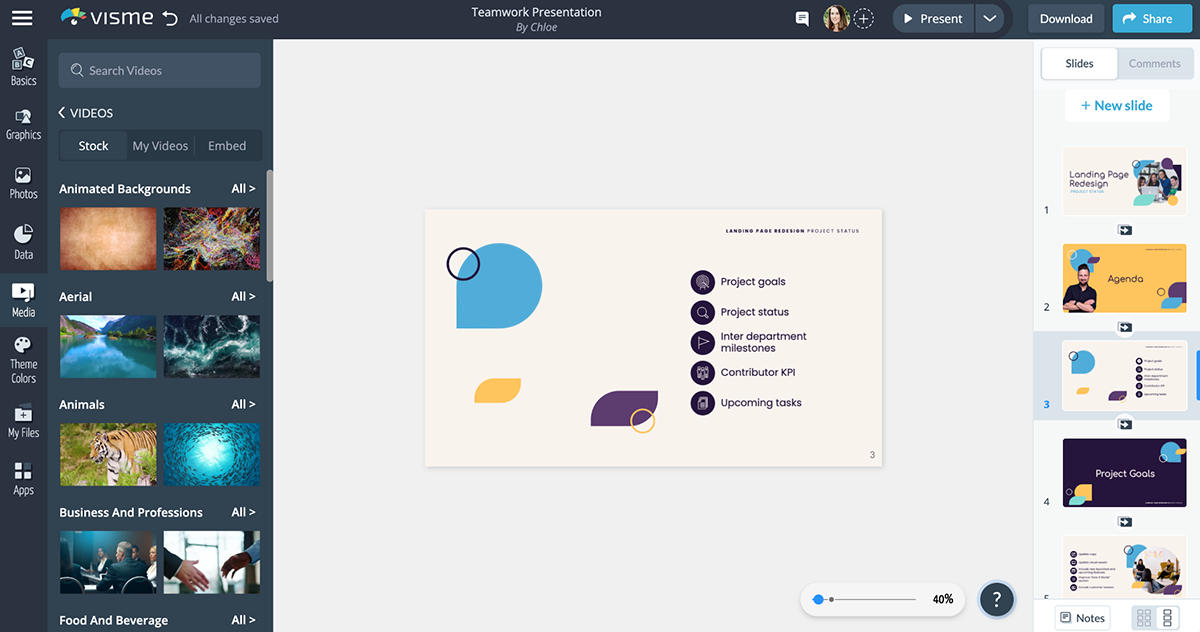
Task: Open the comments speech bubble icon
Action: pyautogui.click(x=801, y=19)
